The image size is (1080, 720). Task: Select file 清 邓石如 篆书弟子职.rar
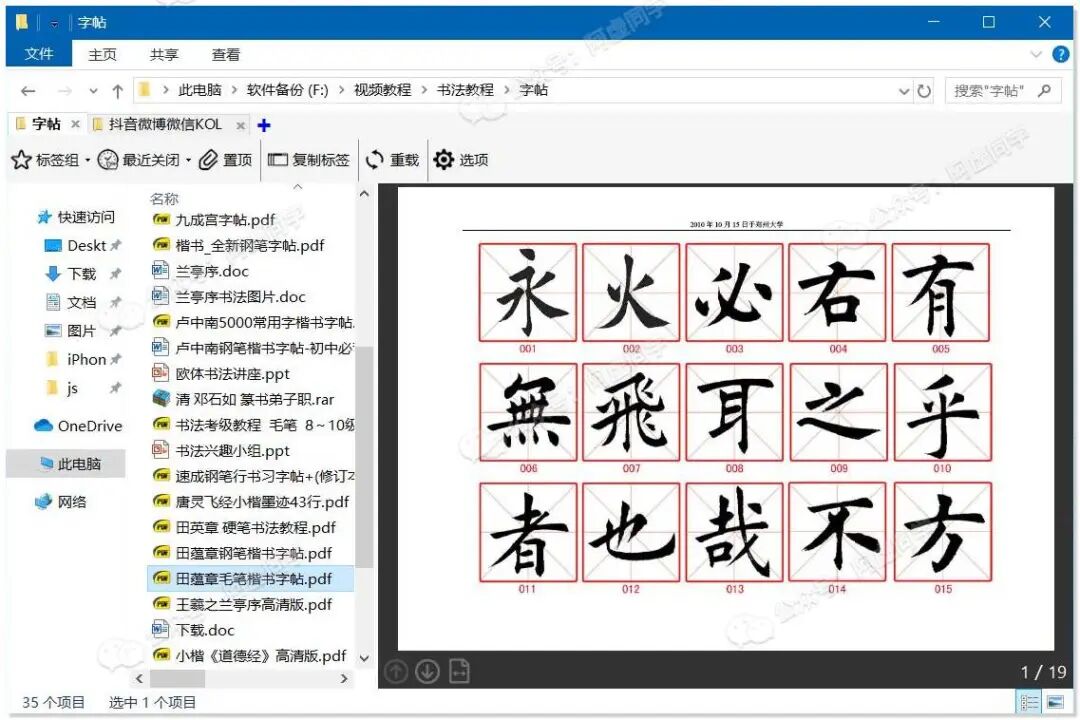pos(243,399)
